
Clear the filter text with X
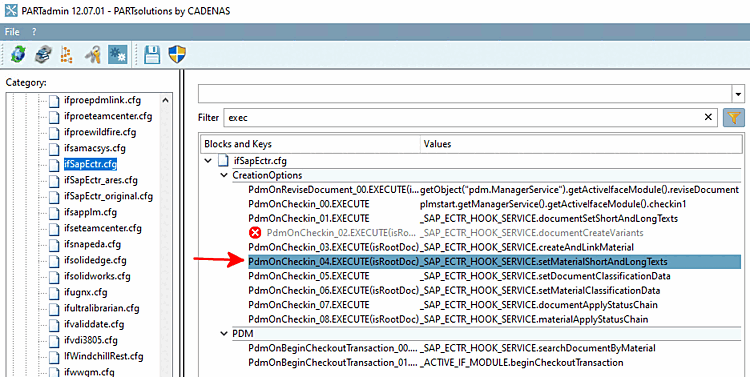point(708,117)
